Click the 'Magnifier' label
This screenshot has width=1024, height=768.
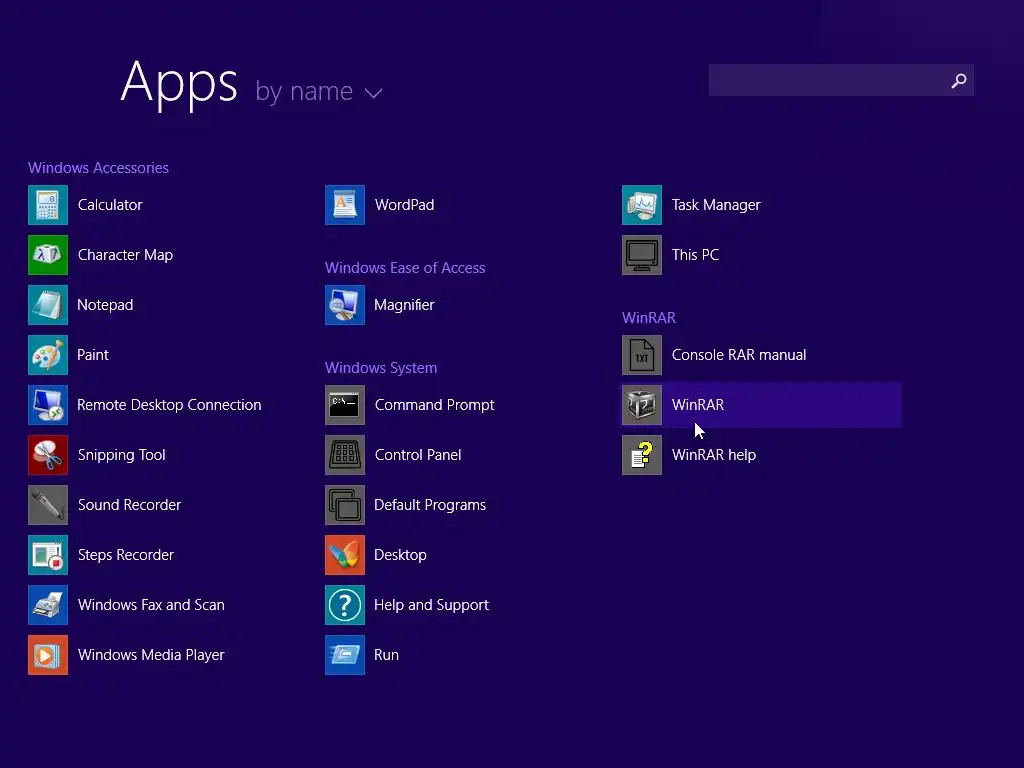click(404, 305)
